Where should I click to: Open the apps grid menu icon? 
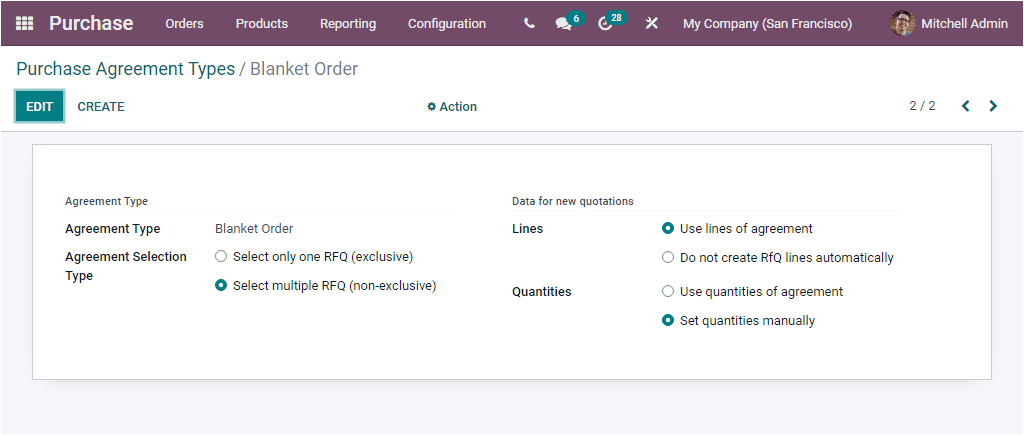25,23
